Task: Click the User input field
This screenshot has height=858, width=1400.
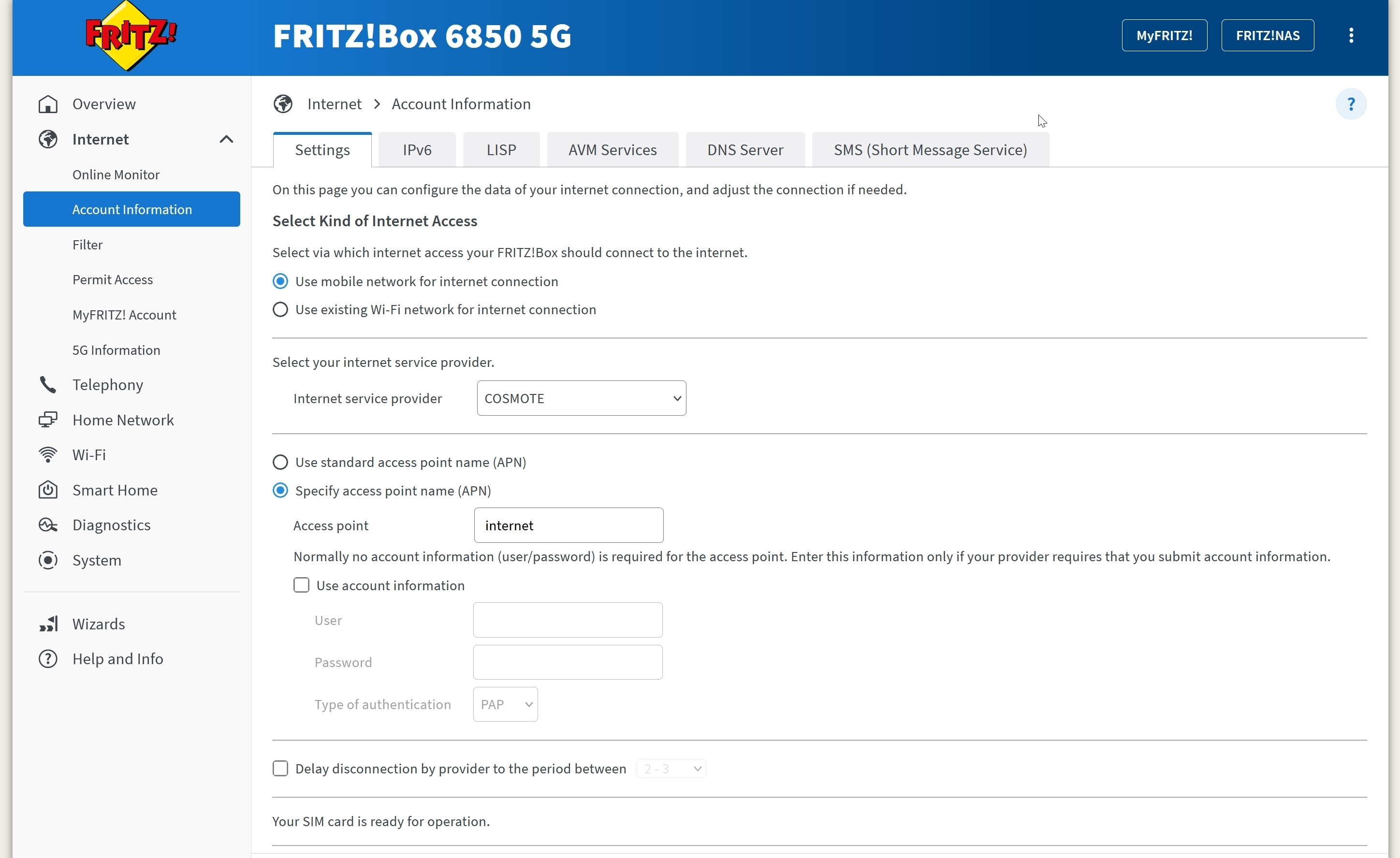Action: (568, 620)
